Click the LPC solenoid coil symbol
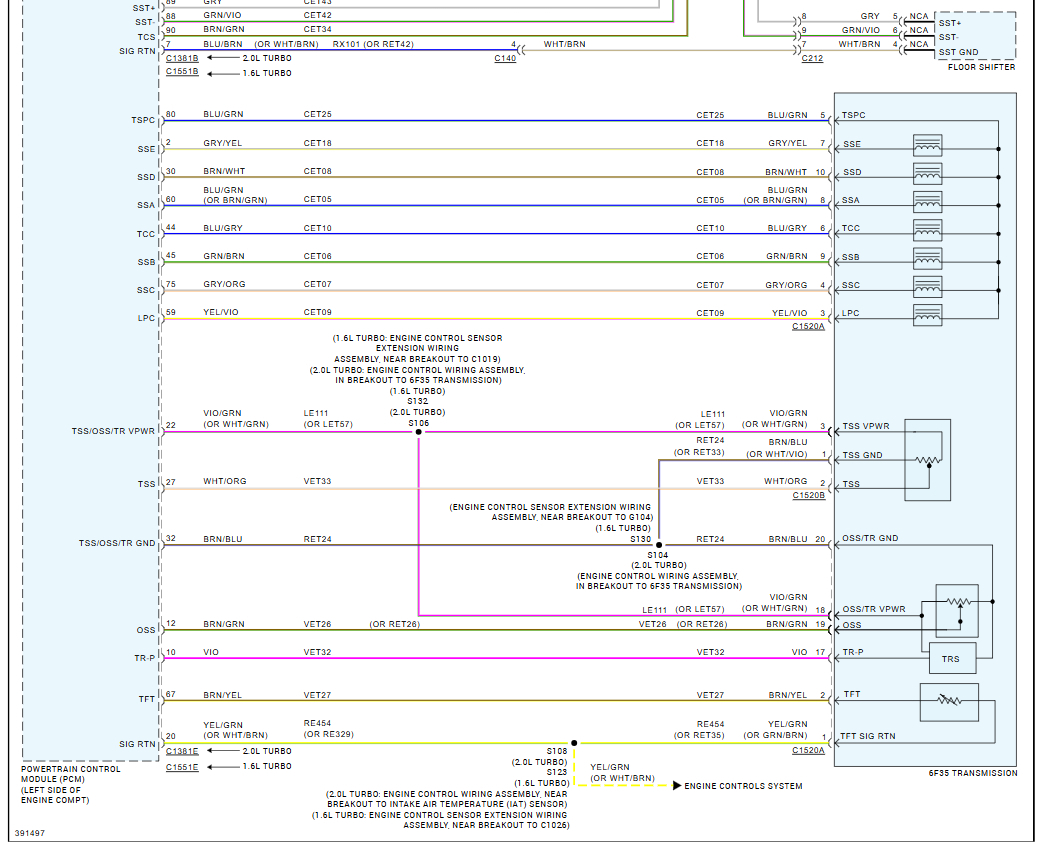 pyautogui.click(x=927, y=314)
